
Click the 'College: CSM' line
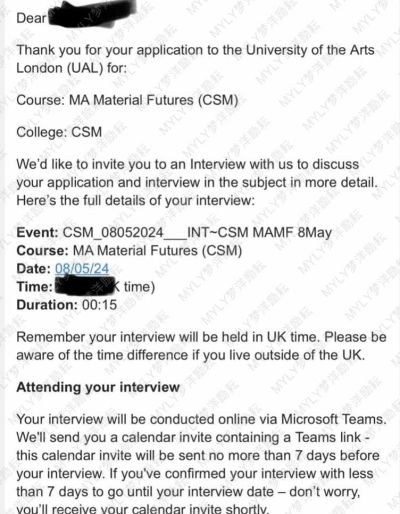pos(59,132)
